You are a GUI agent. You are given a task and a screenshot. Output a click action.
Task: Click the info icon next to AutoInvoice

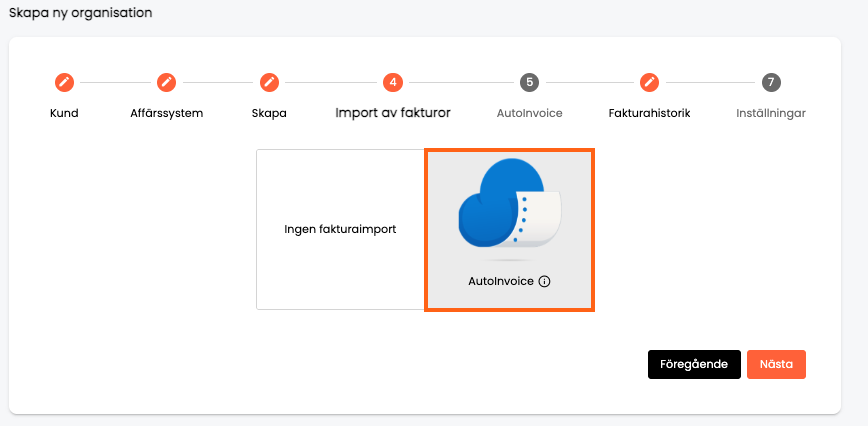(x=545, y=282)
